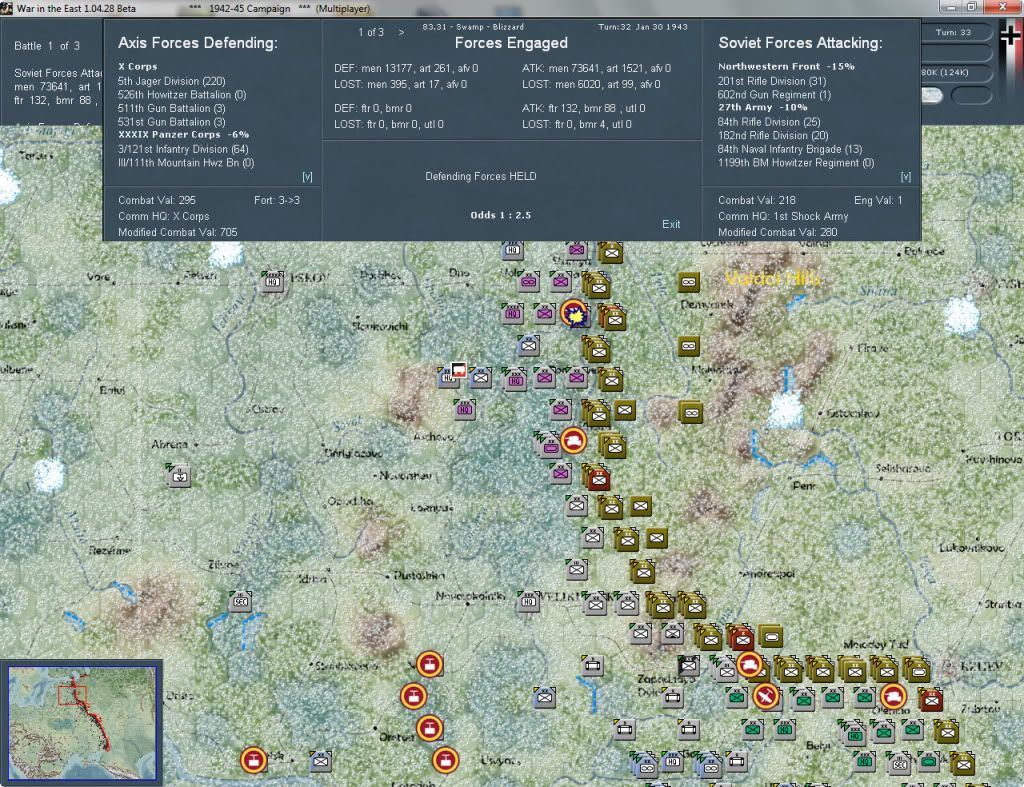This screenshot has height=787, width=1024.
Task: Select the red airplane air-attack marker
Action: pos(765,696)
